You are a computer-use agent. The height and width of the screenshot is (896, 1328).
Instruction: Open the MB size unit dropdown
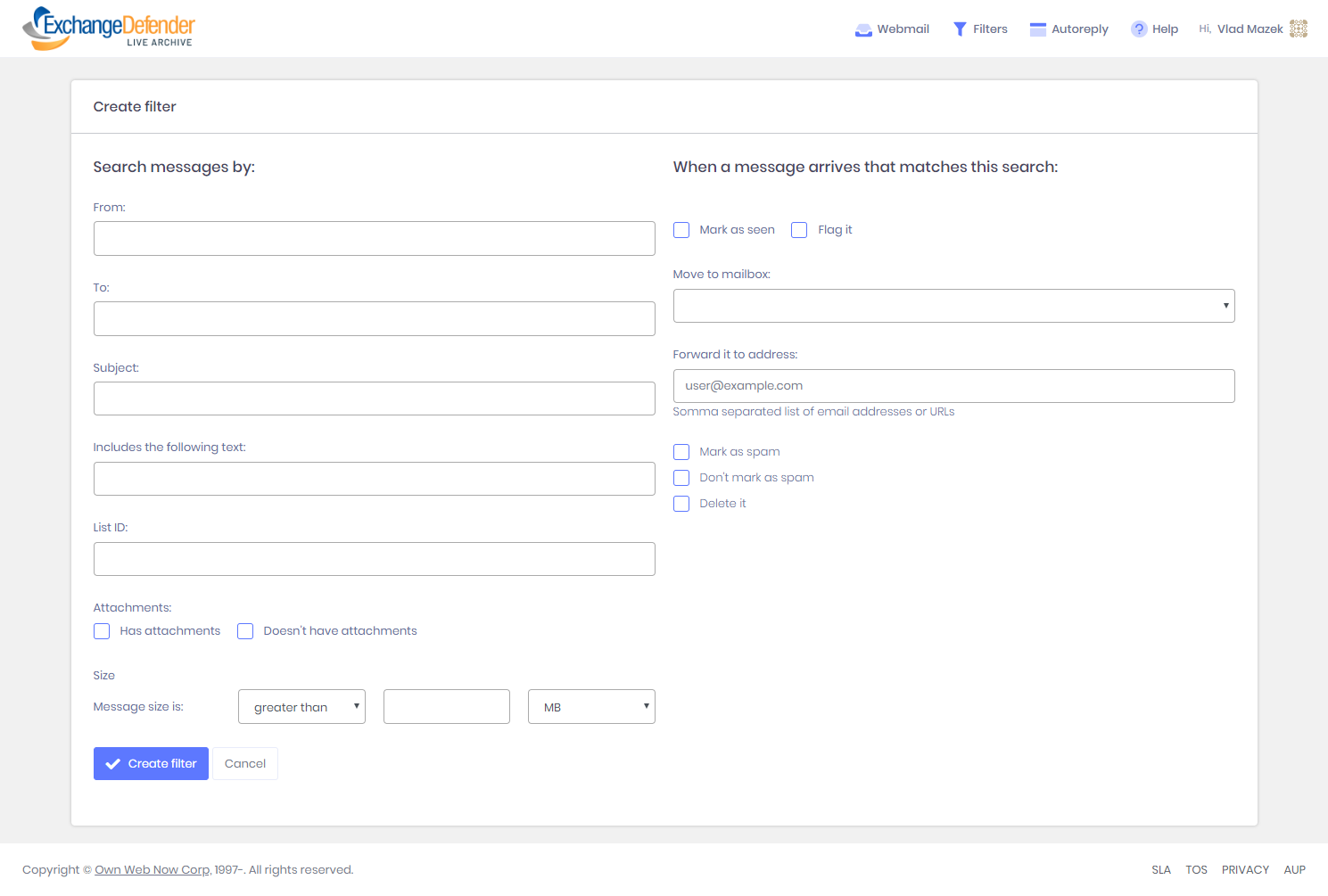point(591,707)
